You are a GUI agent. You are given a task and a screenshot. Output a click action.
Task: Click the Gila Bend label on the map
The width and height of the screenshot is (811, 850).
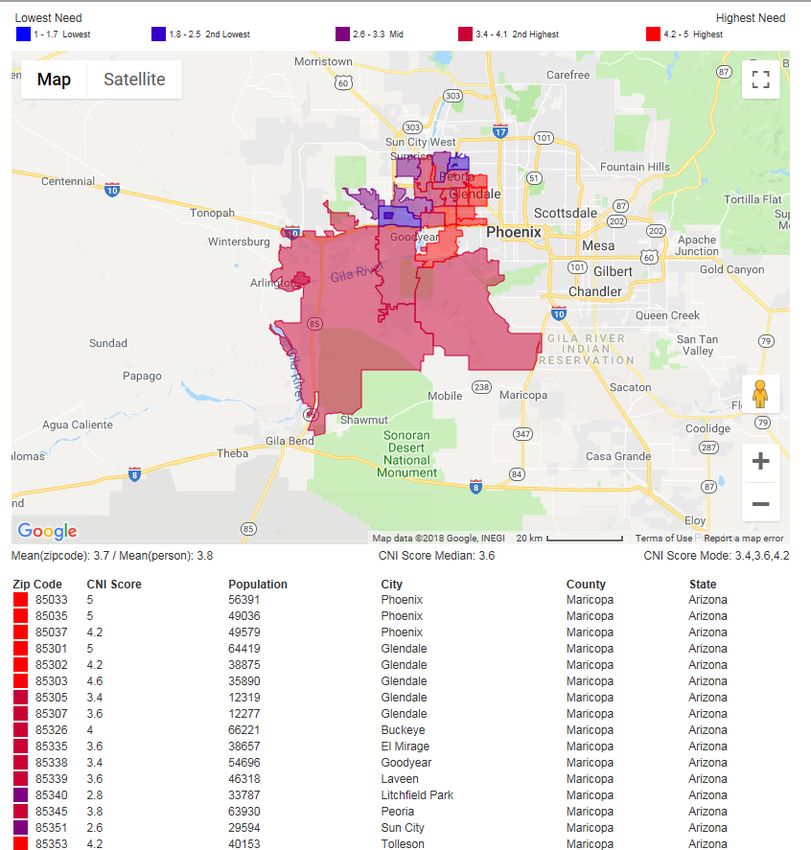pos(289,441)
